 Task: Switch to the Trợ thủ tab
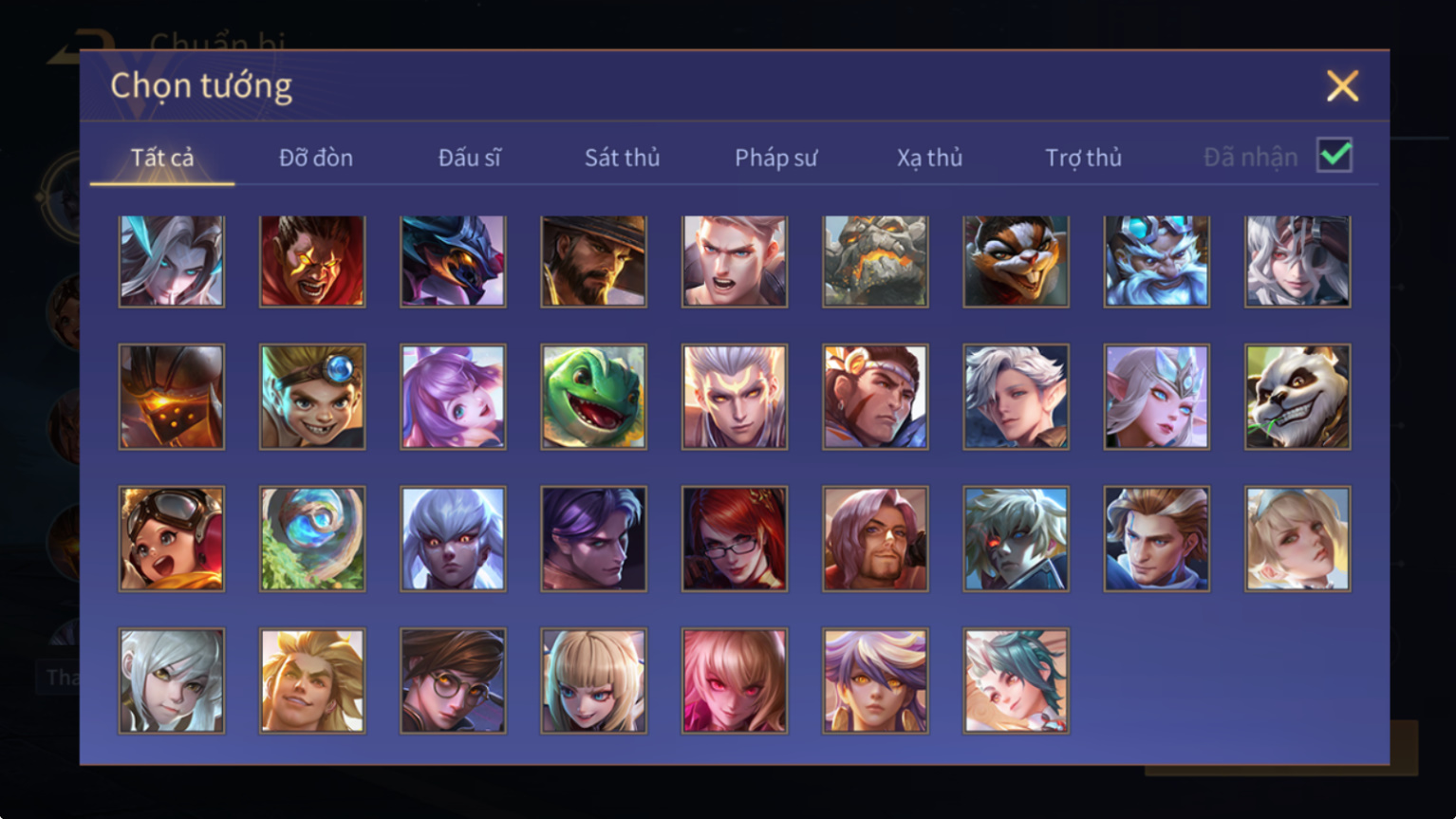click(x=1083, y=158)
